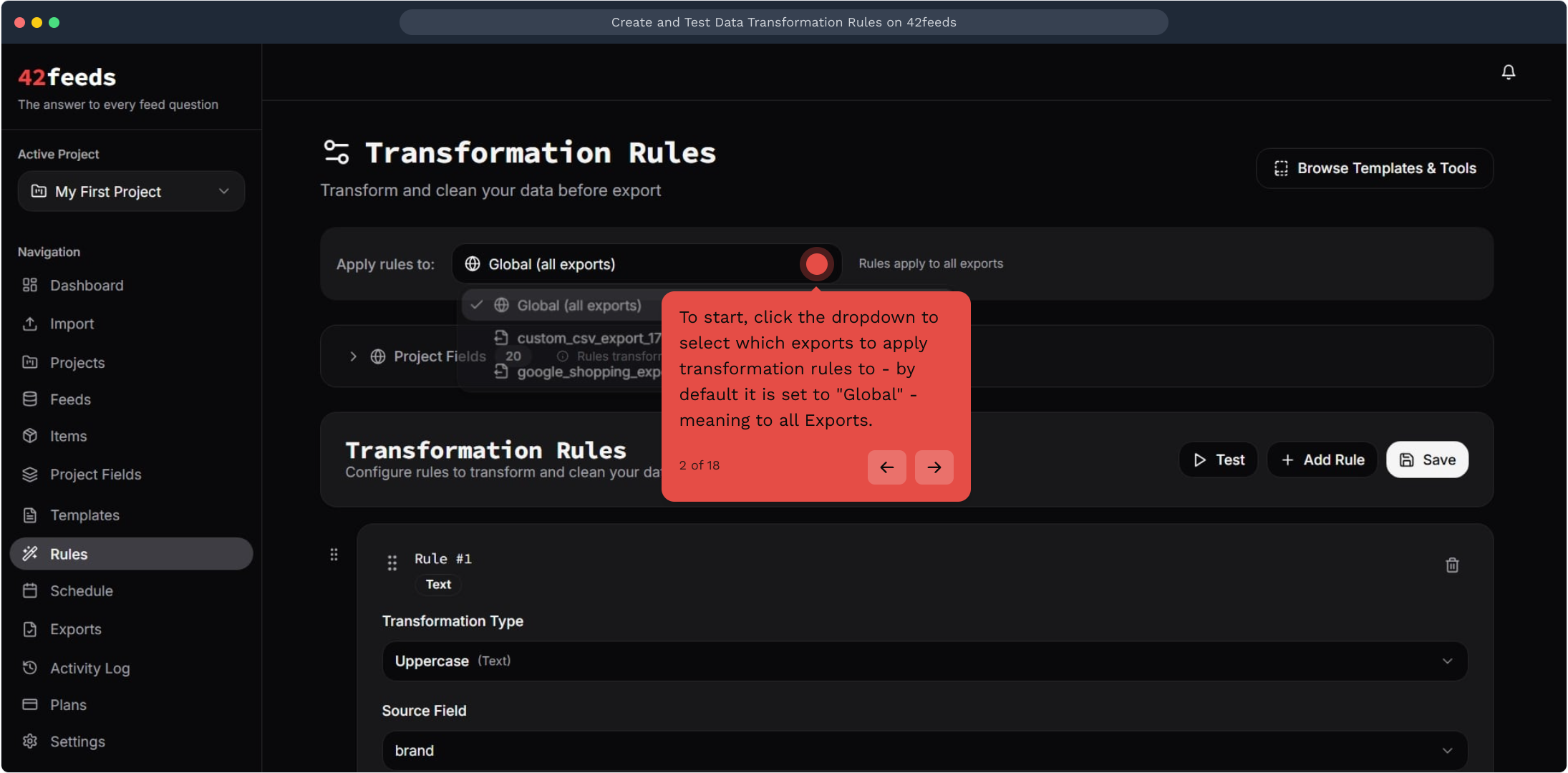
Task: Click the pulsing red tour hotspot
Action: [x=816, y=264]
